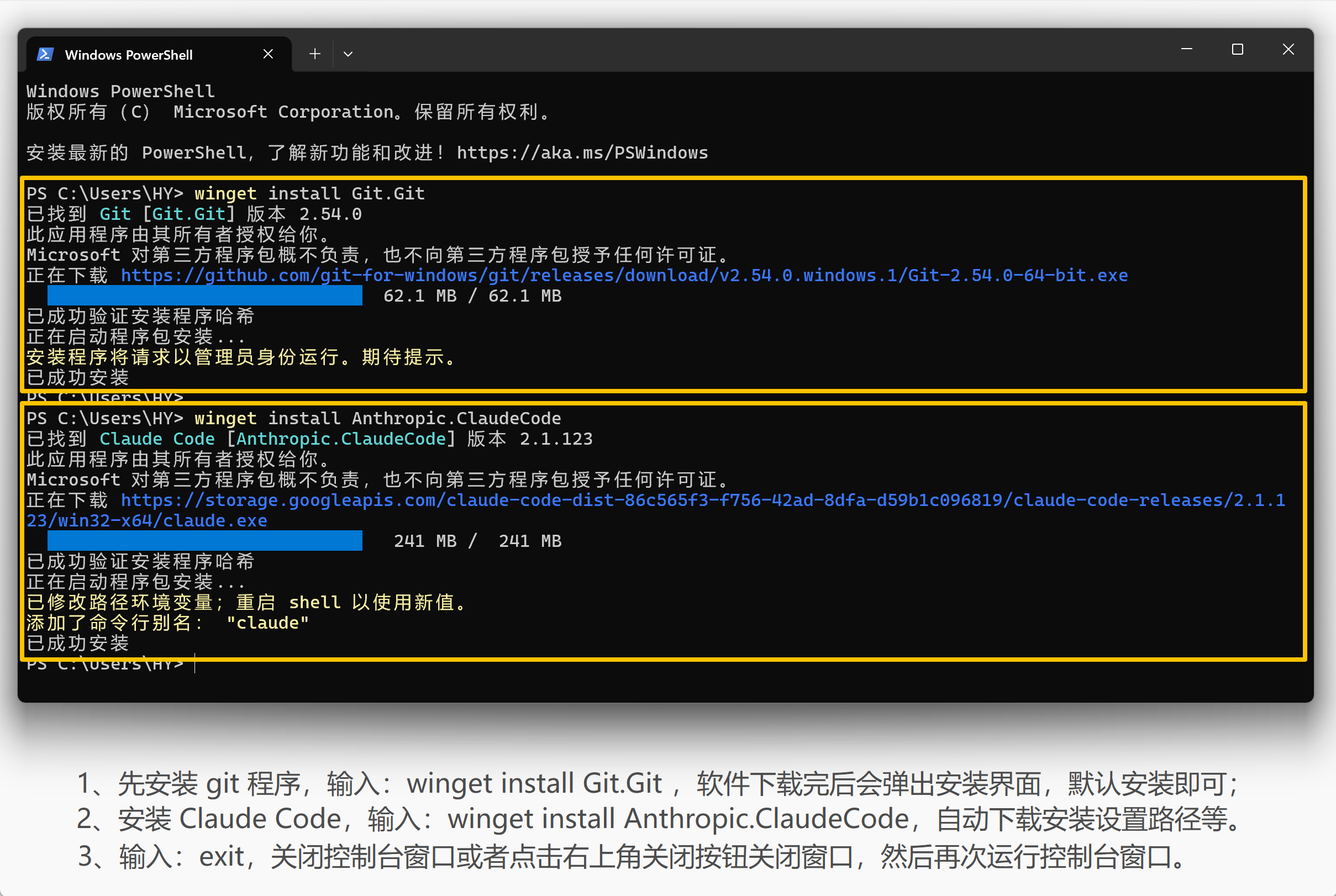The height and width of the screenshot is (896, 1336).
Task: Click the Claude Code download progress bar
Action: [x=204, y=541]
